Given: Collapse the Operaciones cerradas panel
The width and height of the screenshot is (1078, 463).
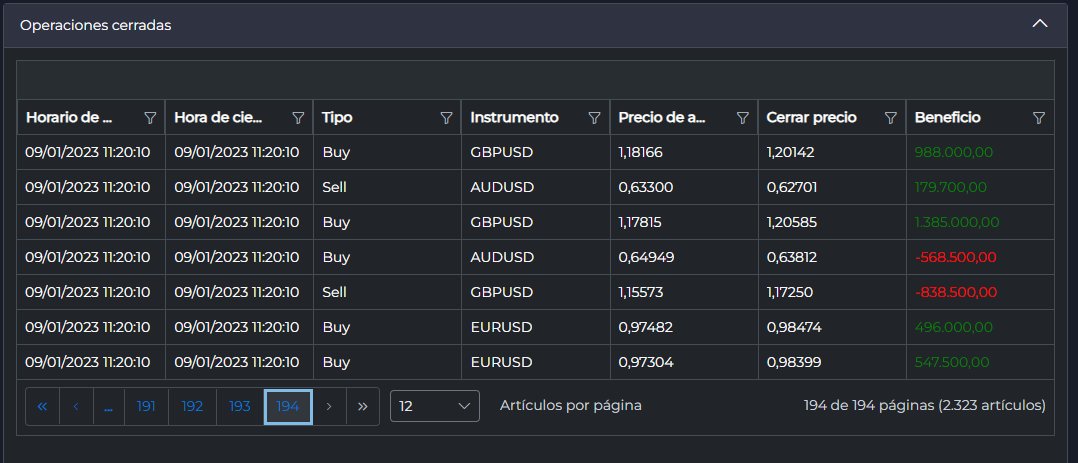Looking at the screenshot, I should click(1040, 24).
